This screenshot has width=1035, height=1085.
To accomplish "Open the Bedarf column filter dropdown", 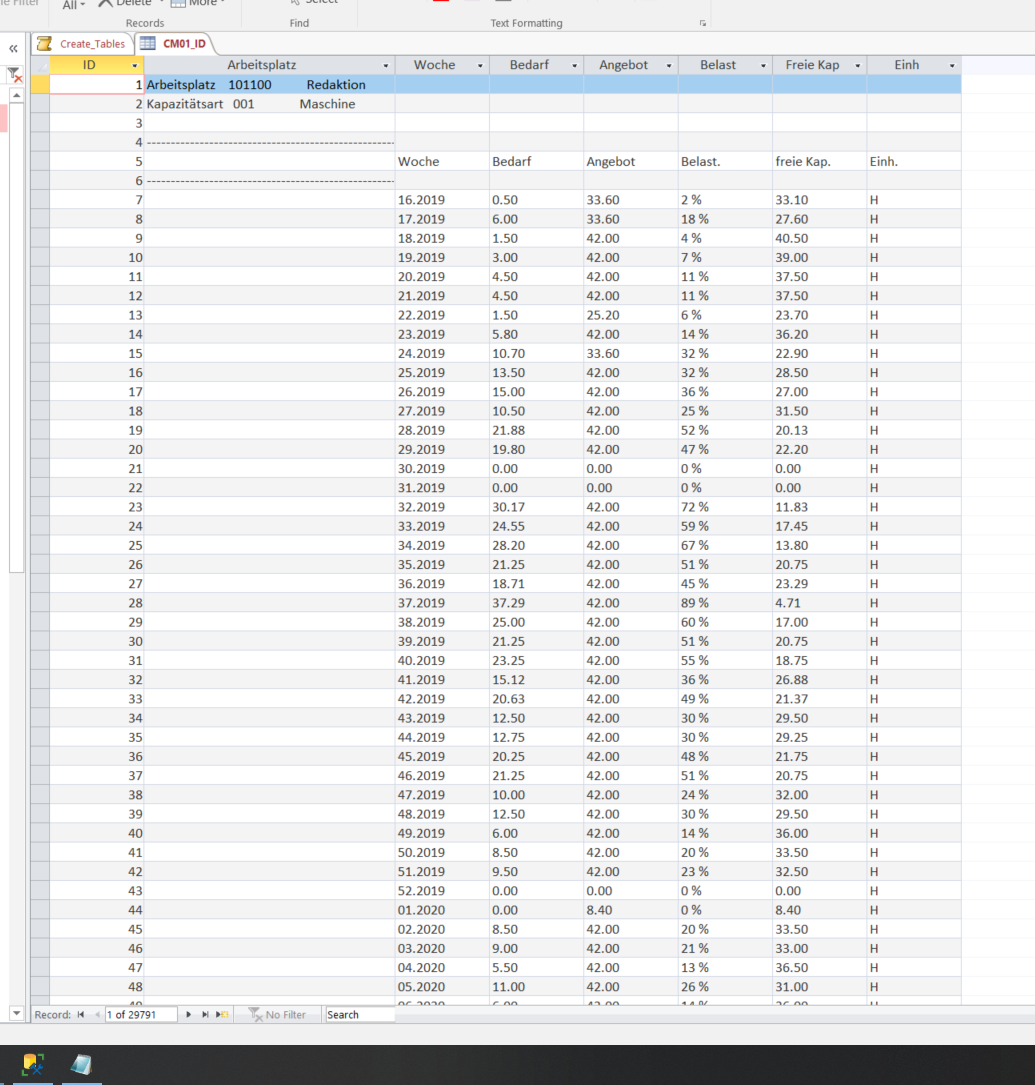I will 574,66.
